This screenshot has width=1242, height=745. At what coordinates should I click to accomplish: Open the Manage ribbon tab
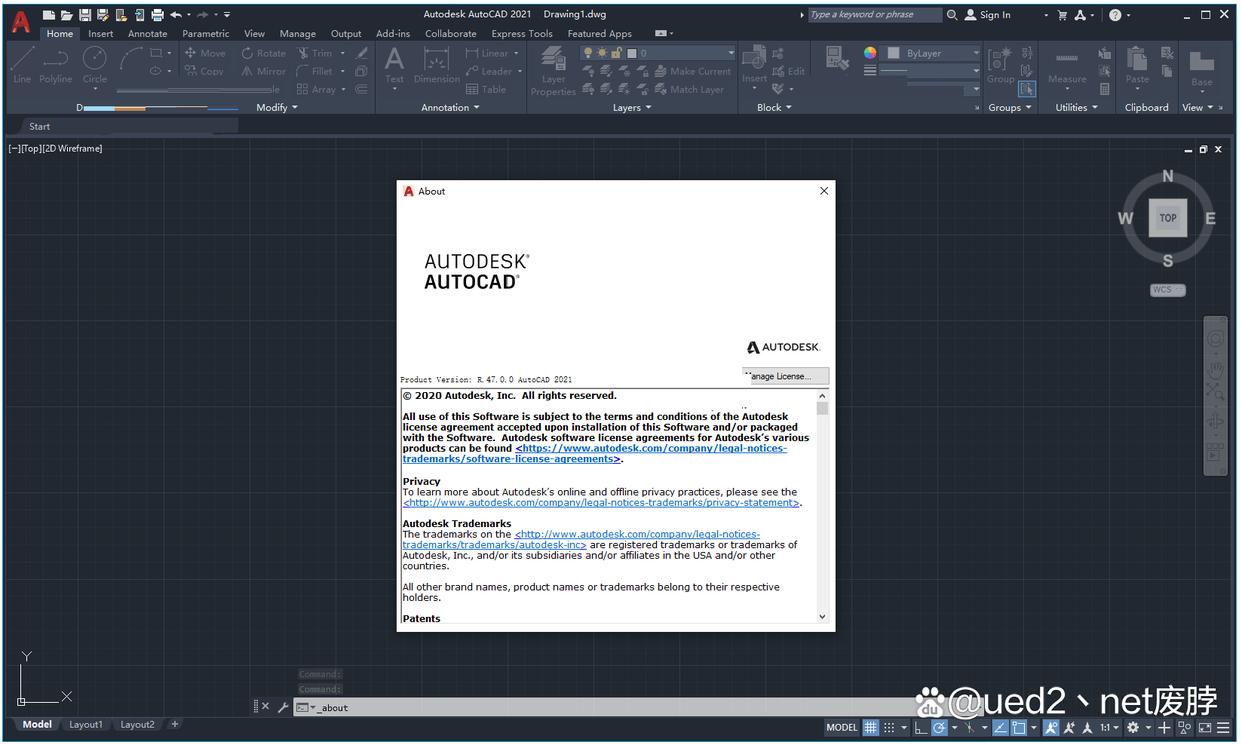click(298, 33)
